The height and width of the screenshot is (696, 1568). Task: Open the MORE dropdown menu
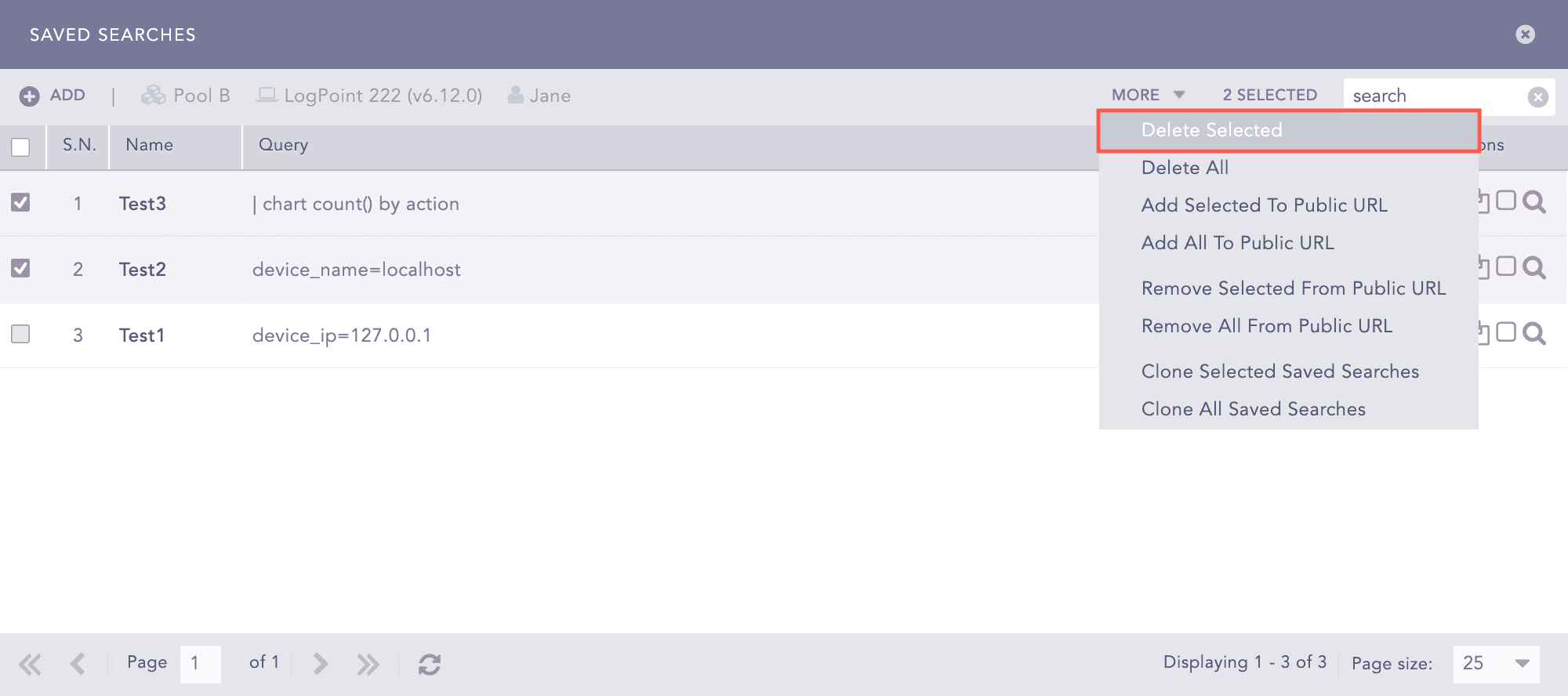coord(1148,95)
